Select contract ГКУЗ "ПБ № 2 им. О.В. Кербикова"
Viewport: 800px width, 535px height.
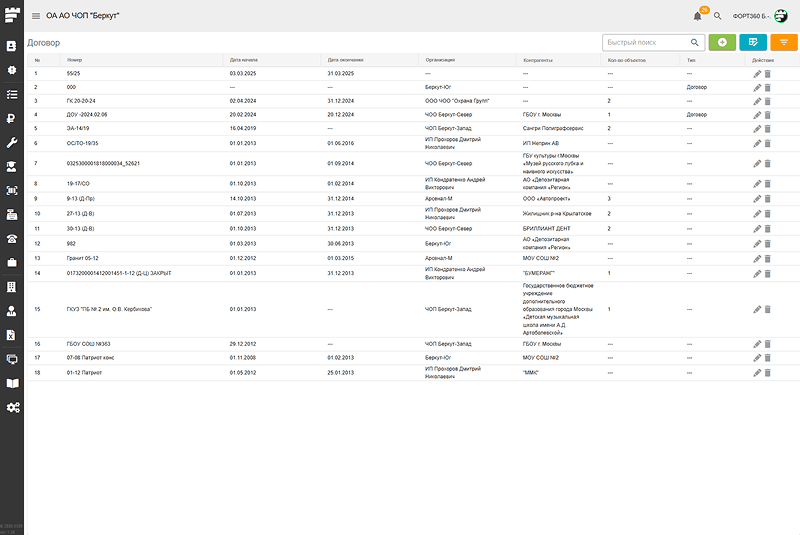click(x=109, y=310)
